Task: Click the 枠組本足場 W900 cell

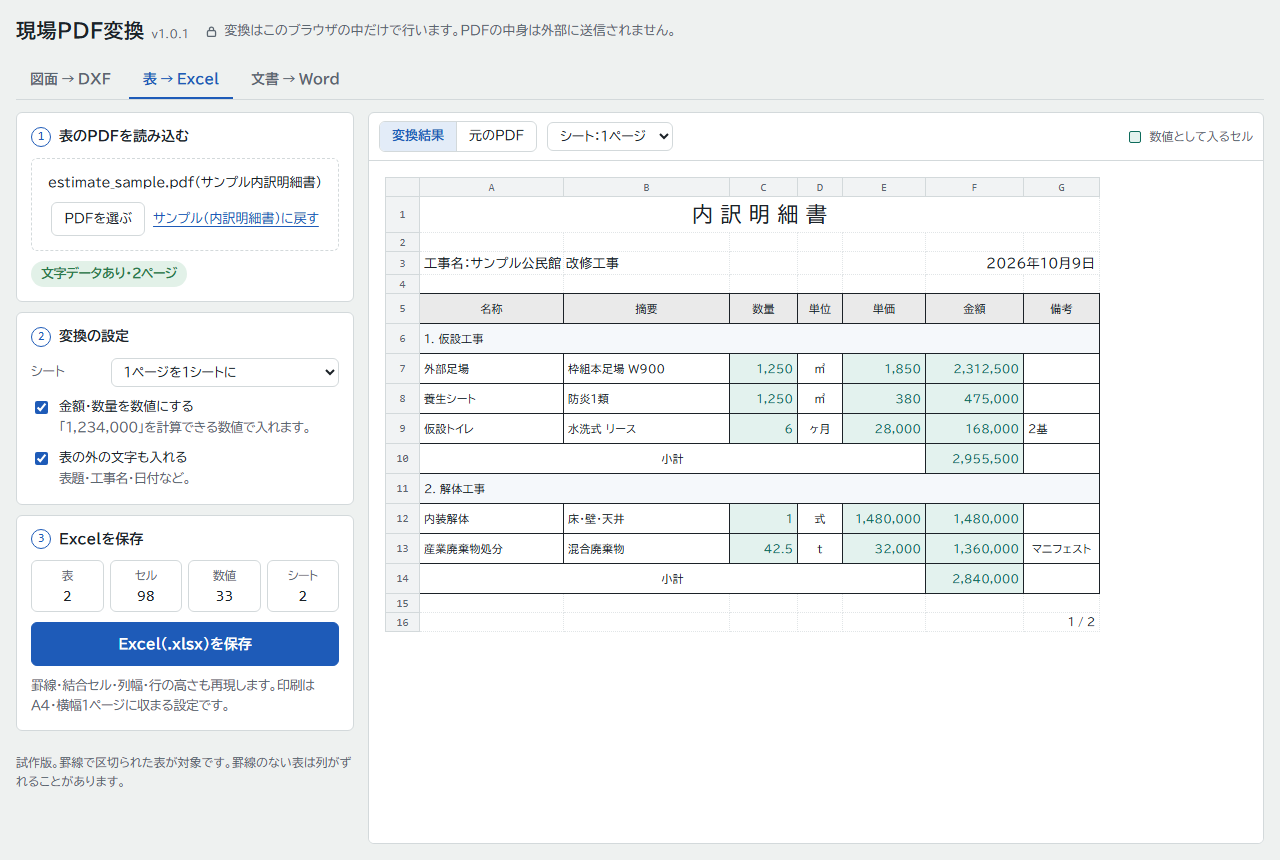Action: point(646,369)
